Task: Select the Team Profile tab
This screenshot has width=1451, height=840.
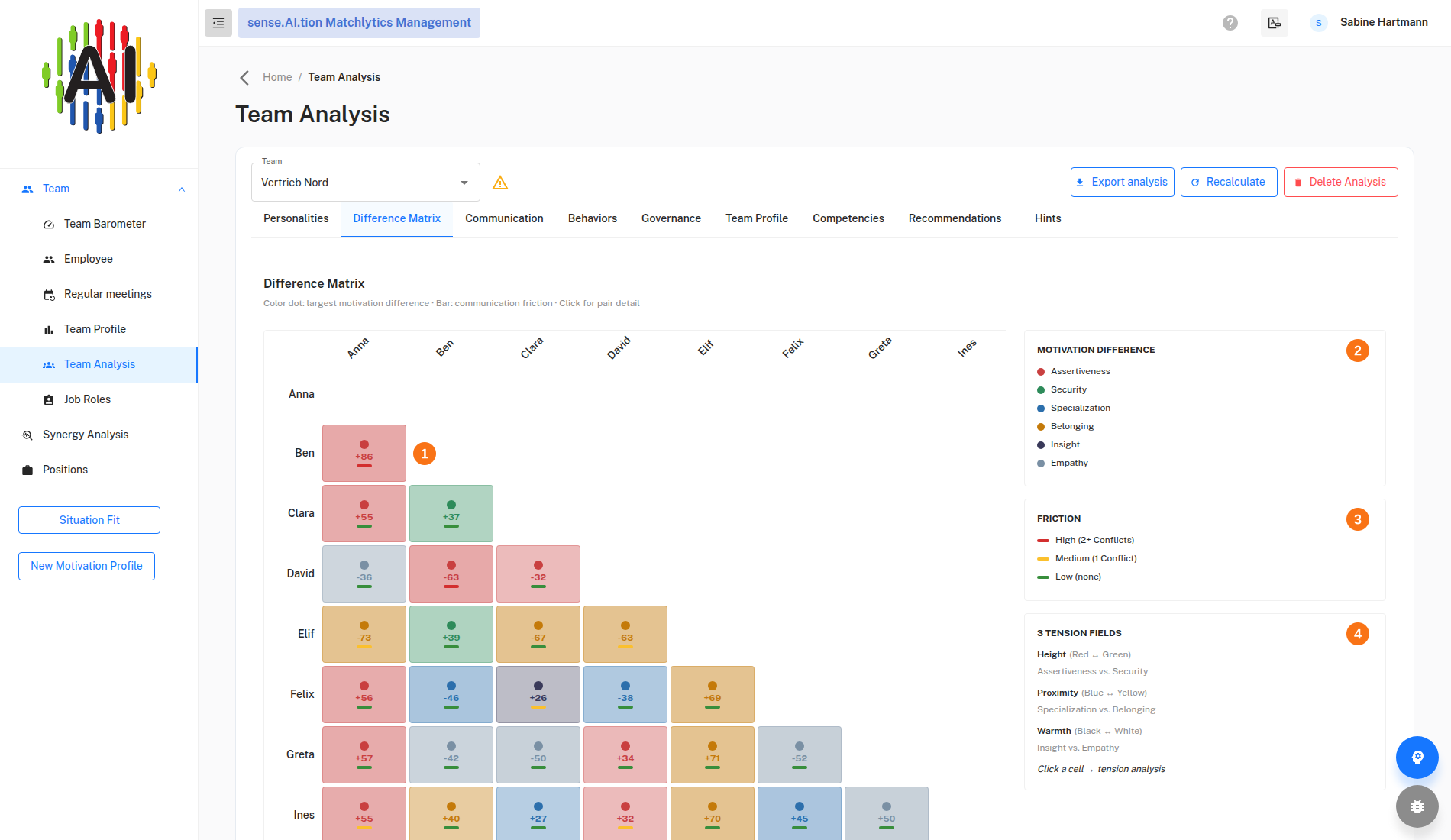Action: pos(757,218)
